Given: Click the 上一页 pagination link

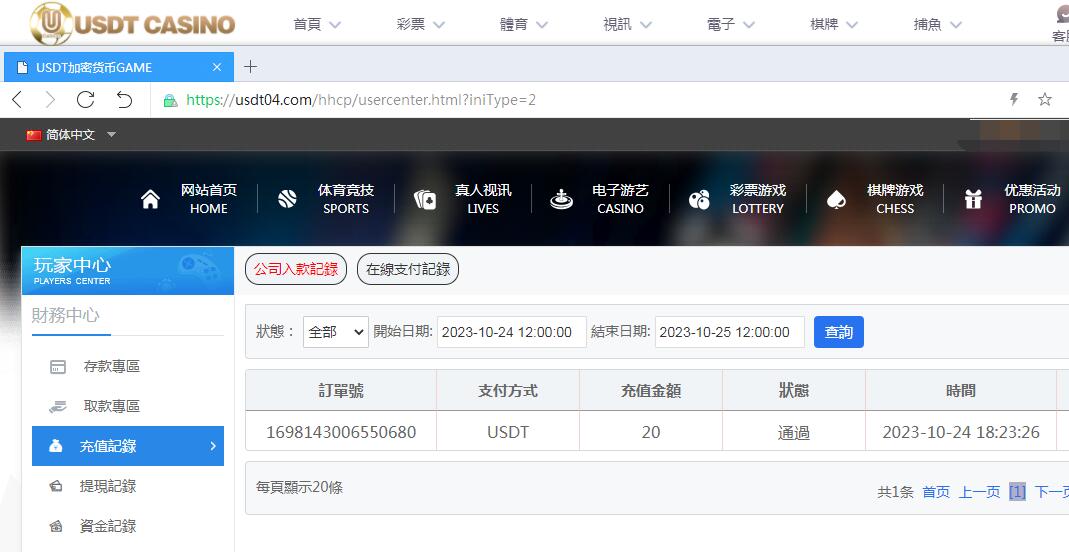Looking at the screenshot, I should pos(979,492).
